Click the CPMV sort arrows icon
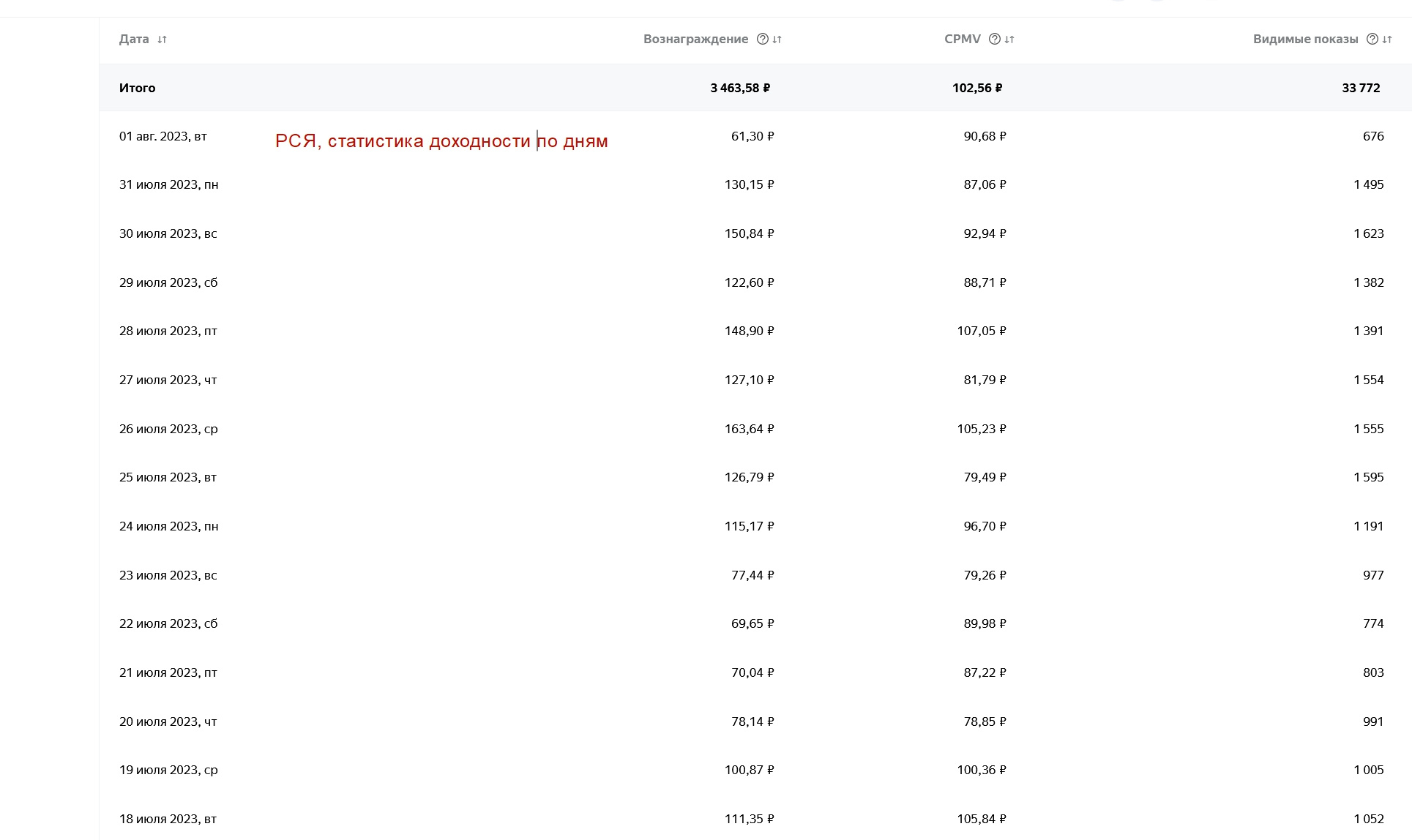Viewport: 1412px width, 840px height. [1009, 40]
